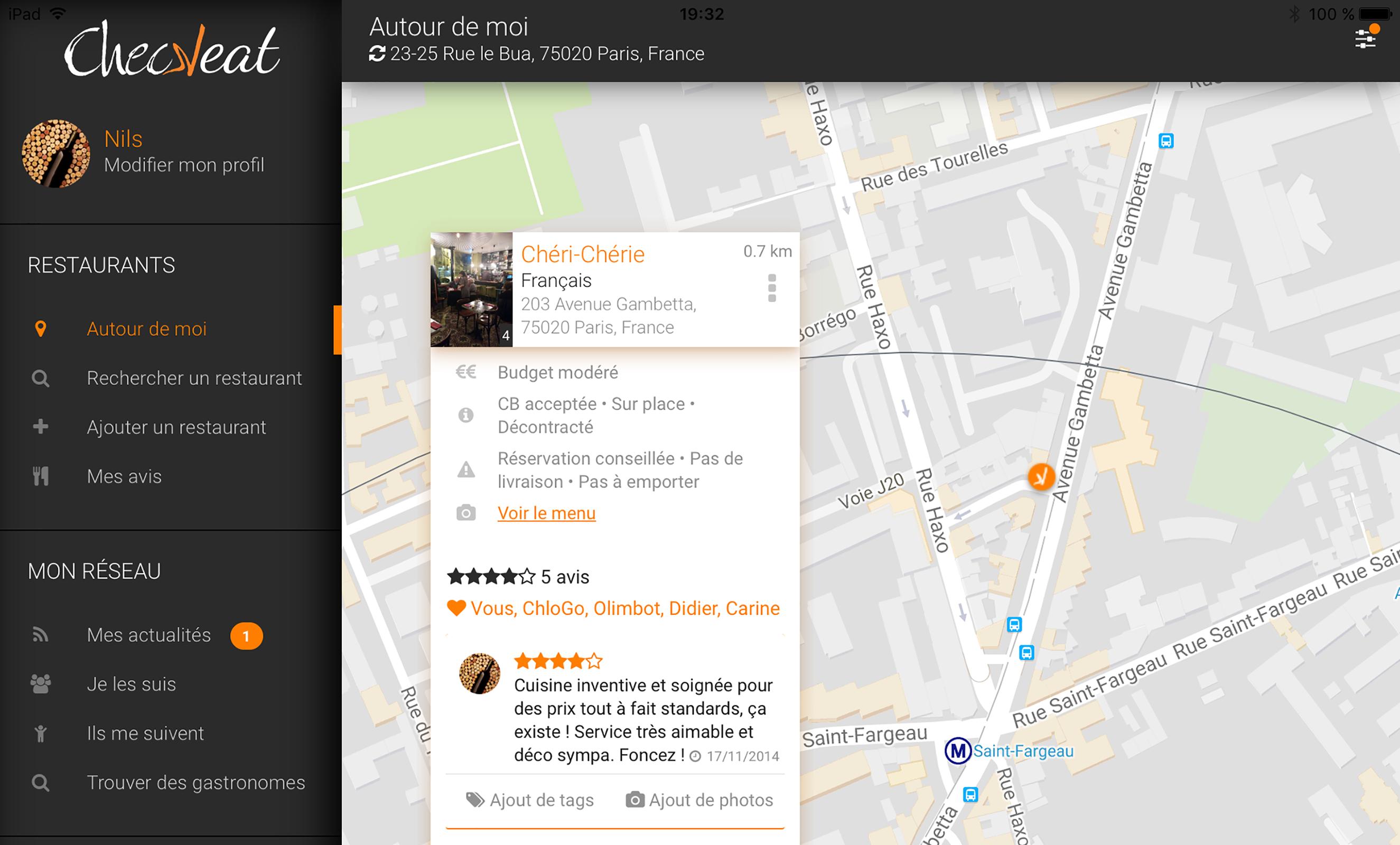Open the three-dot options menu on restaurant card
Viewport: 1400px width, 845px height.
(x=772, y=288)
